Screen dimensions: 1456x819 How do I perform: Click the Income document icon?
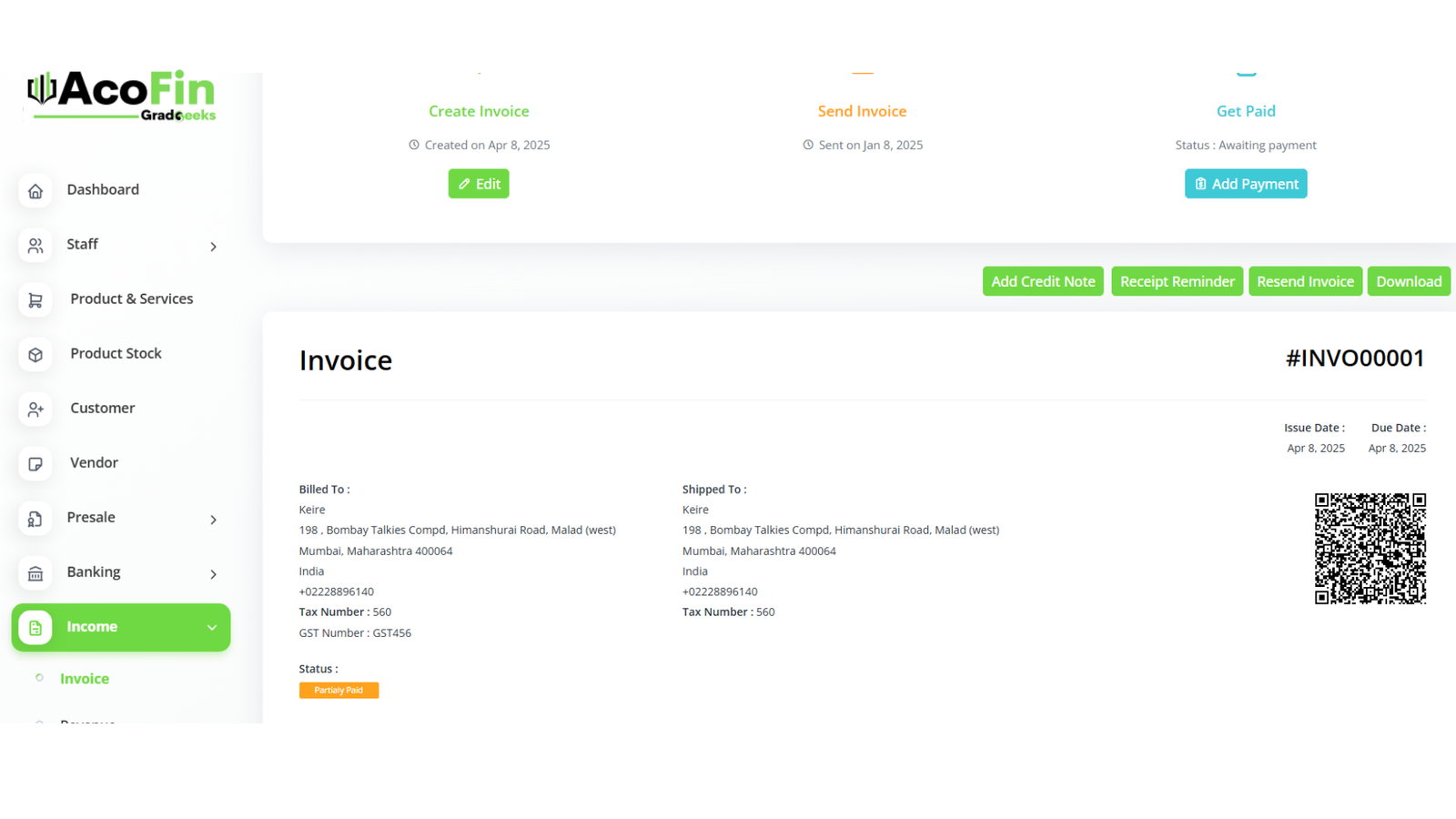(x=35, y=628)
